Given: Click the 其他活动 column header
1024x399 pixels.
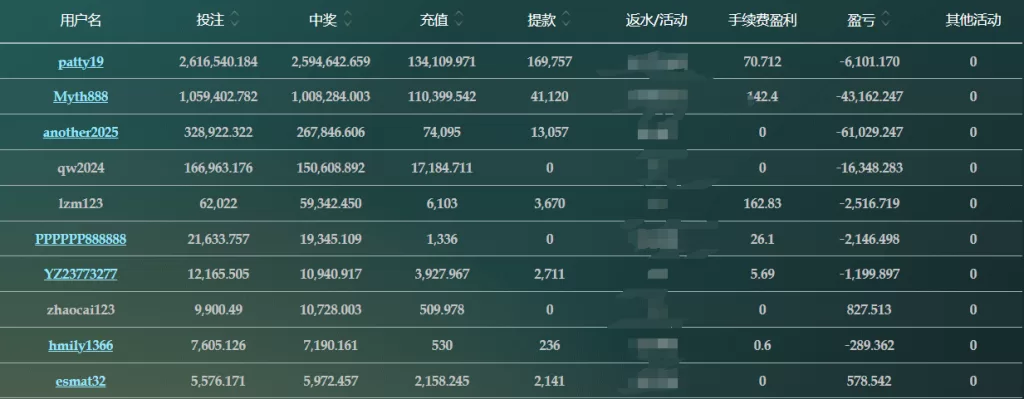Looking at the screenshot, I should (x=973, y=21).
